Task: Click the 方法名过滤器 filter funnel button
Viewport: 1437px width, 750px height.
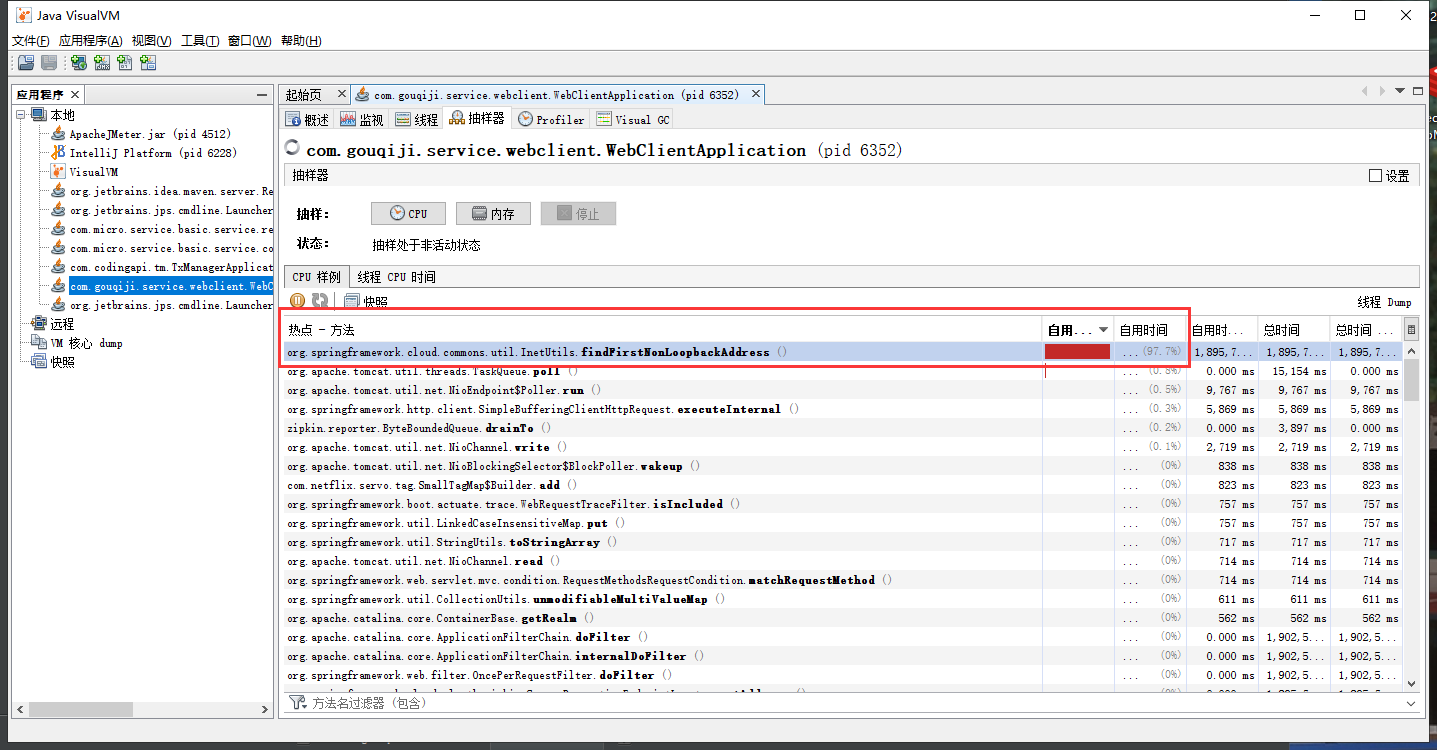Action: [297, 702]
